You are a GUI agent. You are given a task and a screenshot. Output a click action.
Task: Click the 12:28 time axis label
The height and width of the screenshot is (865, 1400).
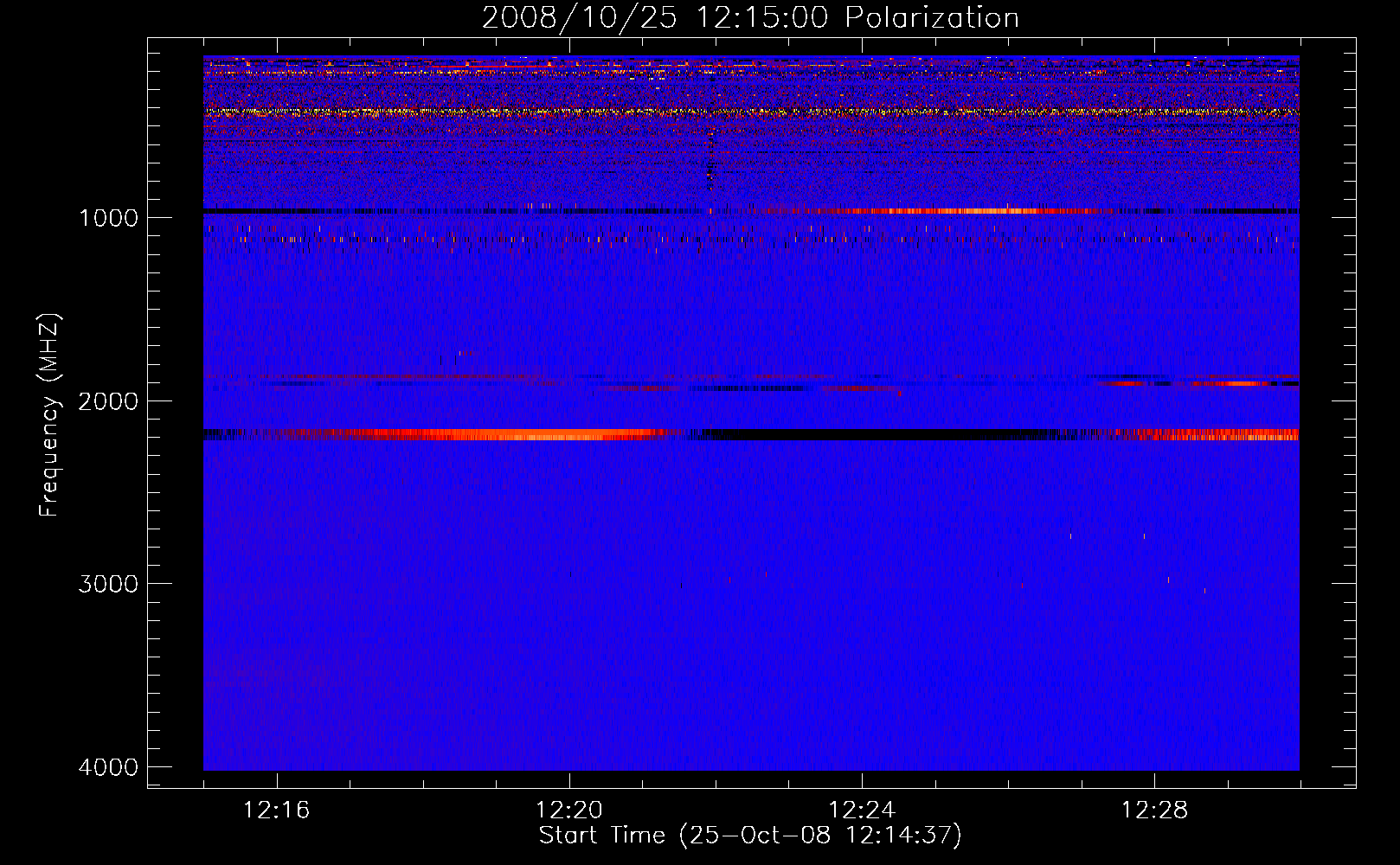pyautogui.click(x=1154, y=811)
